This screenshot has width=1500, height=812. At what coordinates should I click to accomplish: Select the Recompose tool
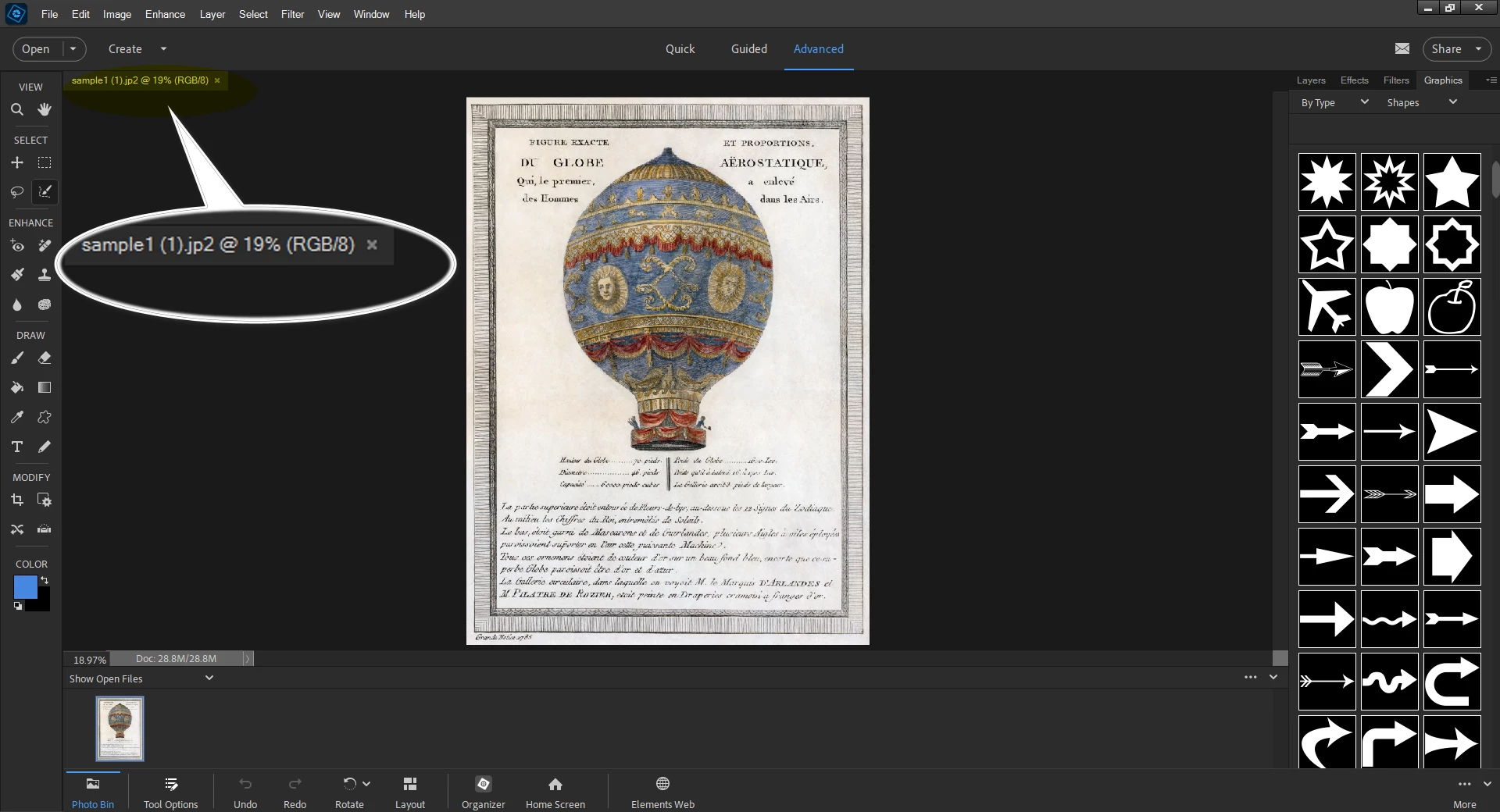pyautogui.click(x=45, y=500)
